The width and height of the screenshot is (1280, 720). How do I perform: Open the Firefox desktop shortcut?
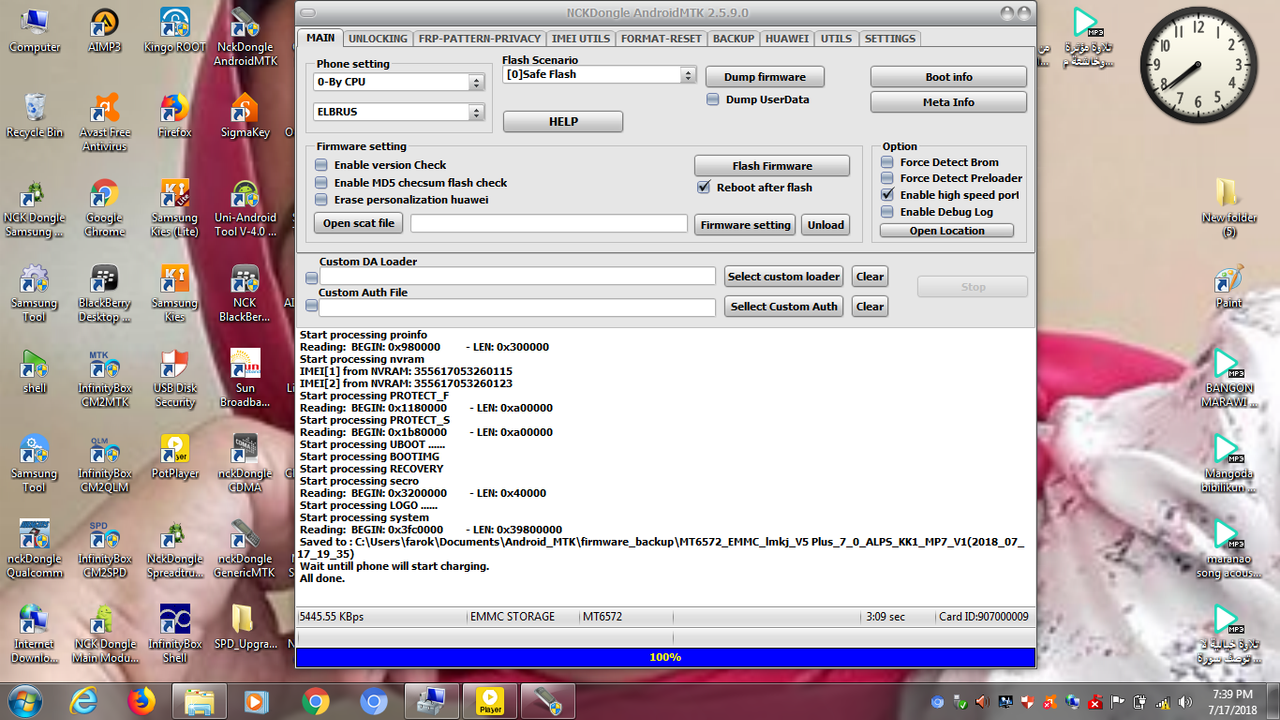click(x=175, y=115)
